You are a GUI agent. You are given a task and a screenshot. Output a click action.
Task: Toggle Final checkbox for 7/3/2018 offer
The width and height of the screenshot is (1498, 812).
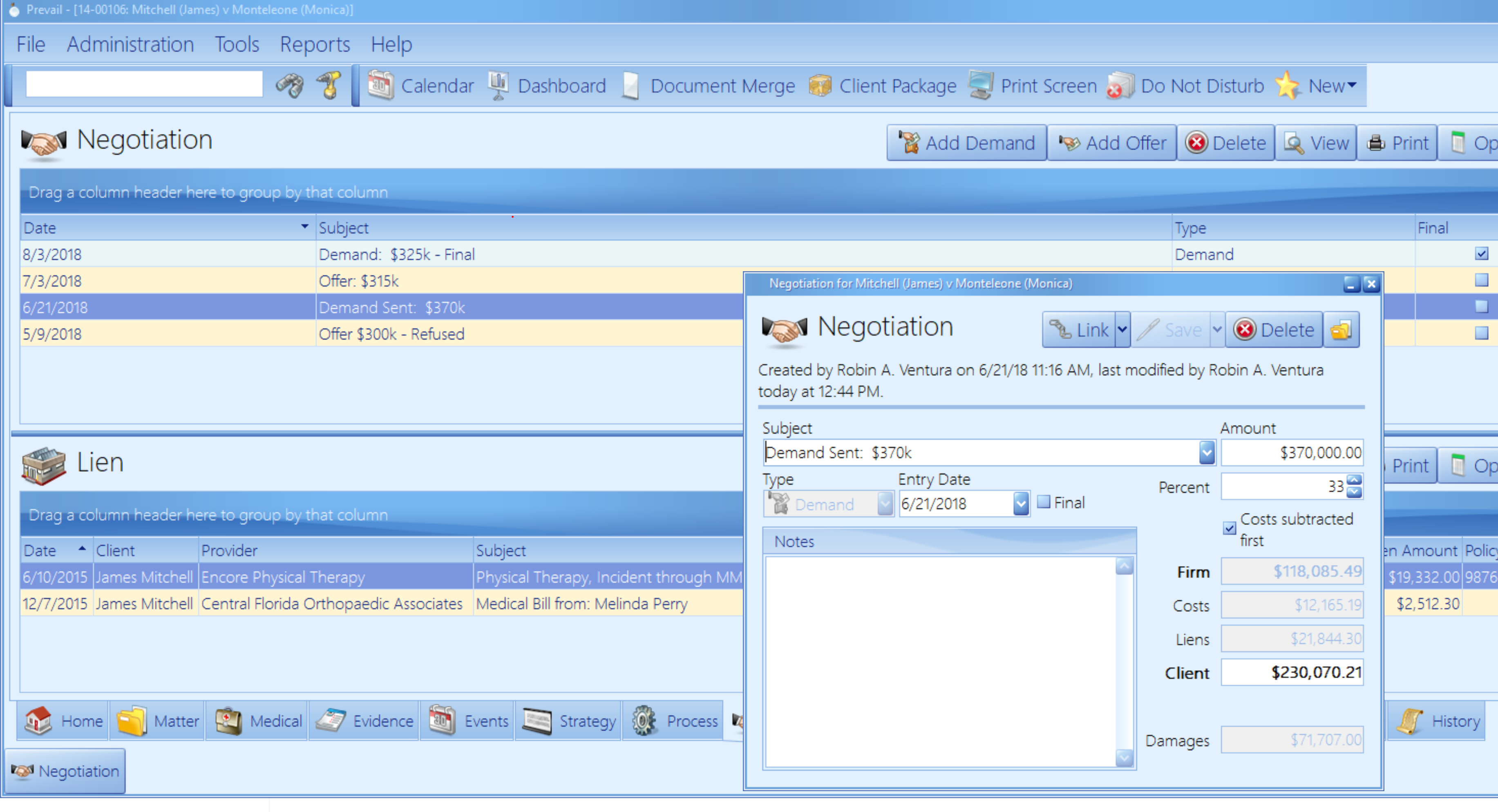coord(1481,281)
